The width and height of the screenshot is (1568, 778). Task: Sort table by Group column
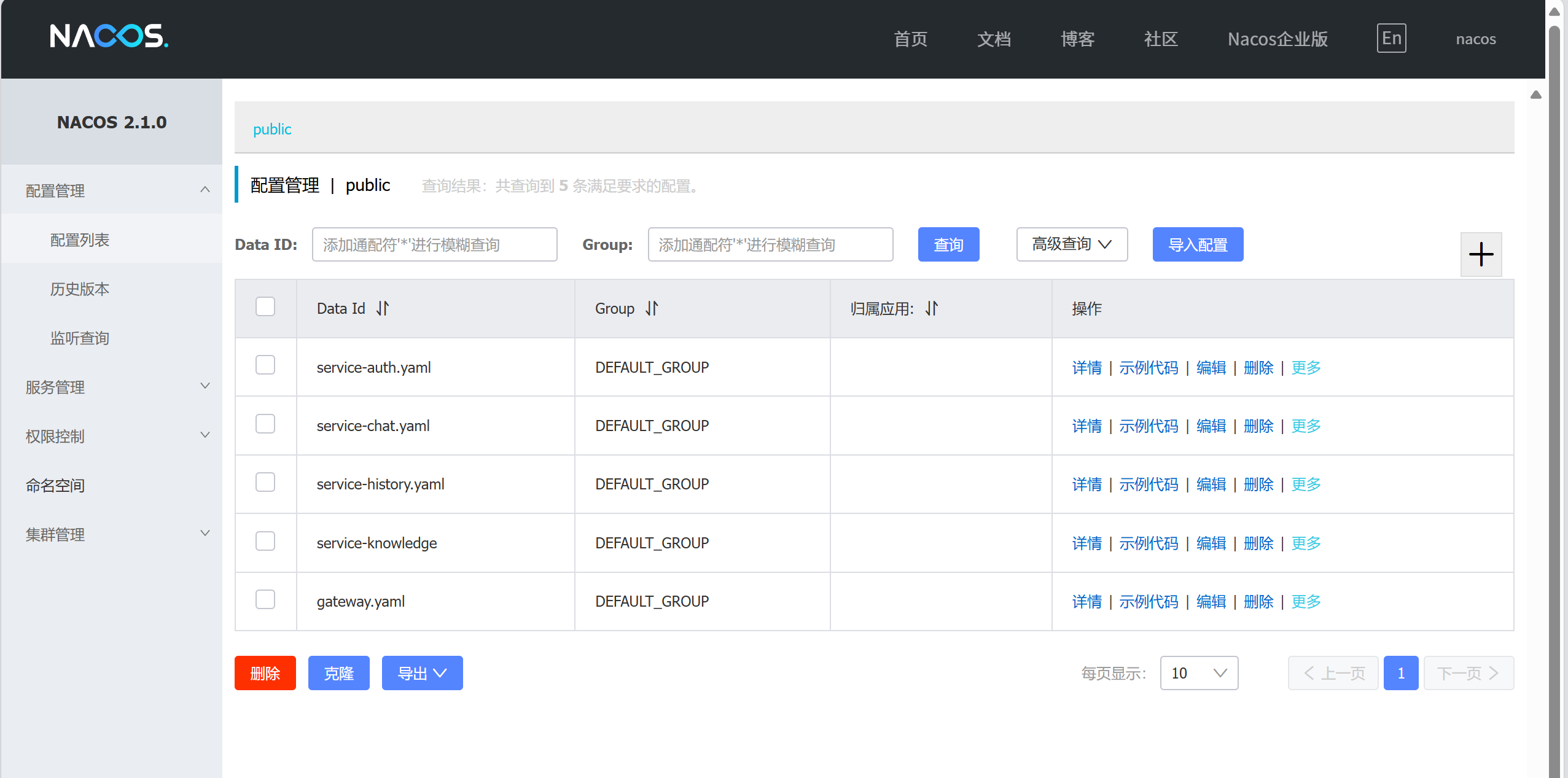(652, 308)
